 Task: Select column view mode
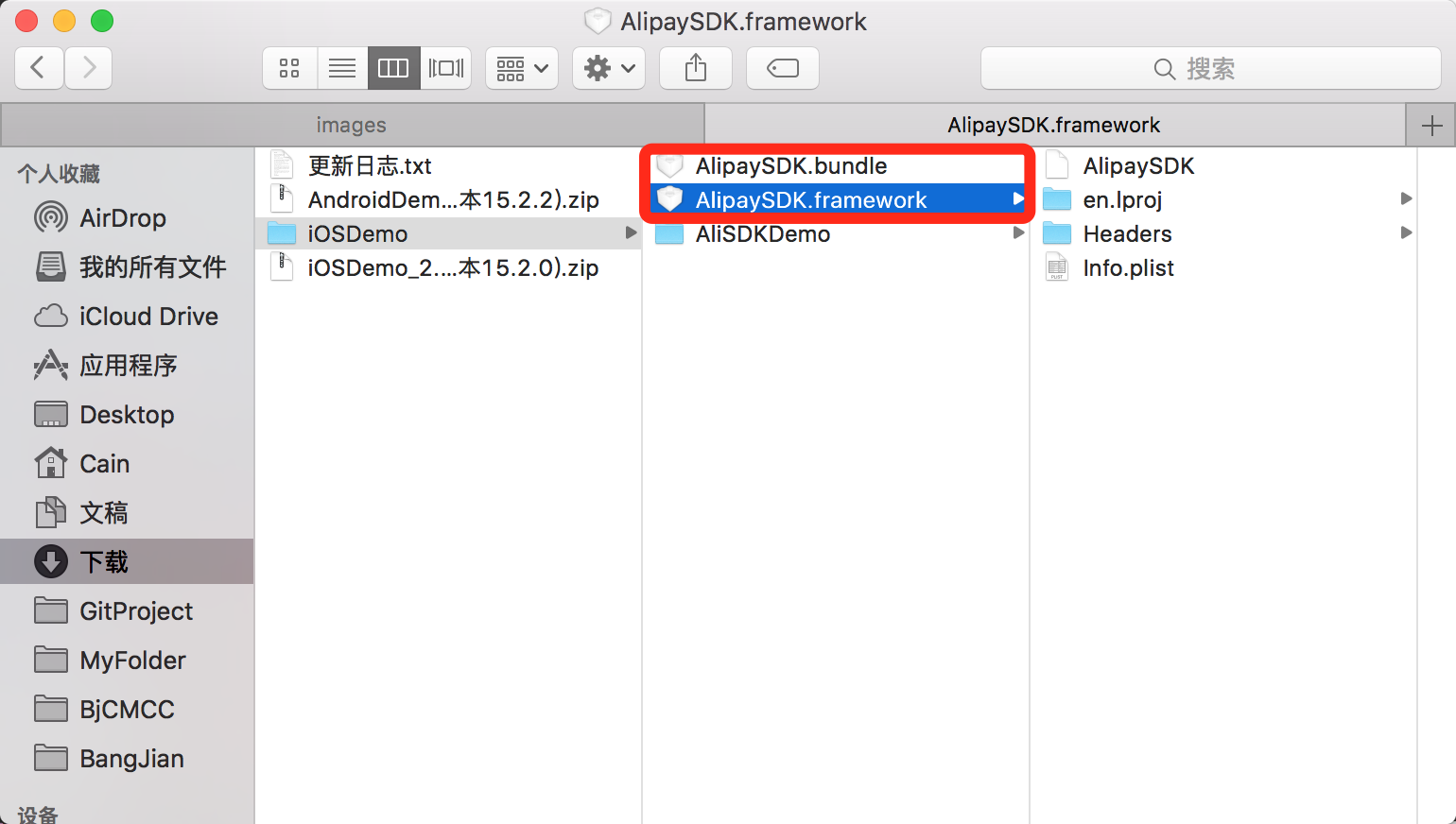click(x=393, y=68)
